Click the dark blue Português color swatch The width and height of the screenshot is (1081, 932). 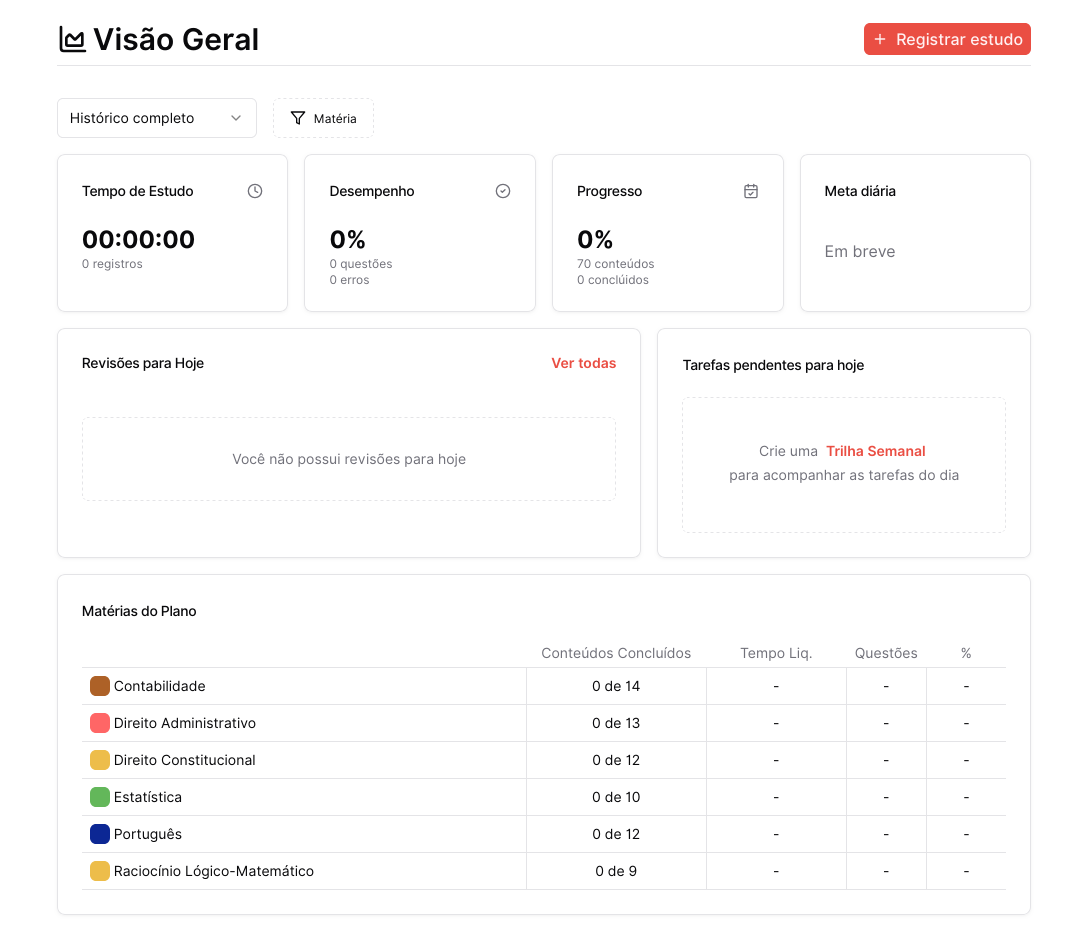[x=100, y=834]
